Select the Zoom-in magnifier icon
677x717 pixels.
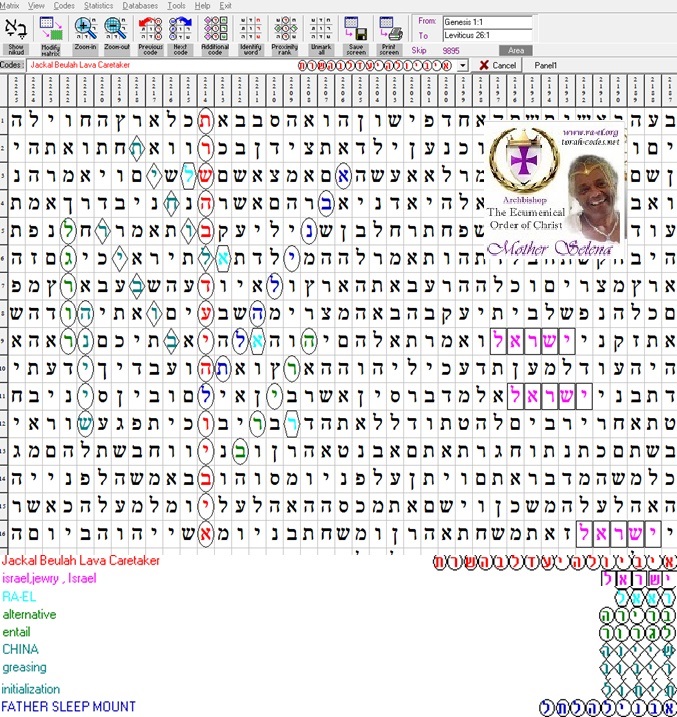point(85,35)
